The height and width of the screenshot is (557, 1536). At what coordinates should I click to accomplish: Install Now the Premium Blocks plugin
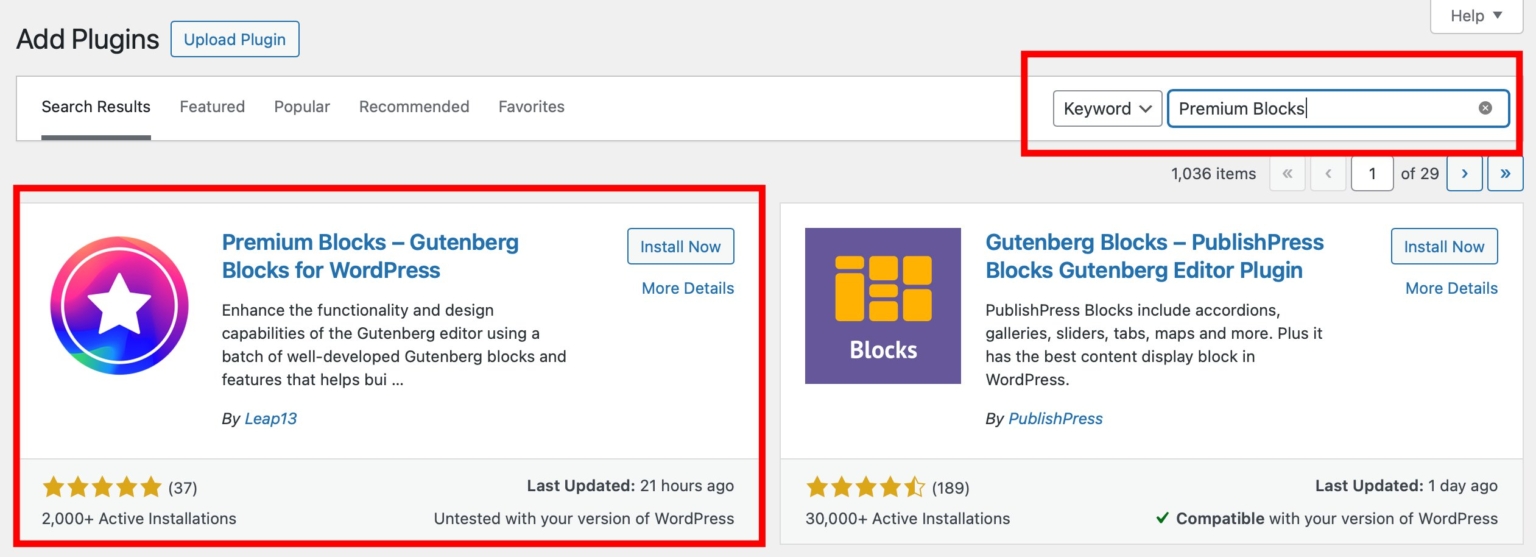(x=680, y=246)
